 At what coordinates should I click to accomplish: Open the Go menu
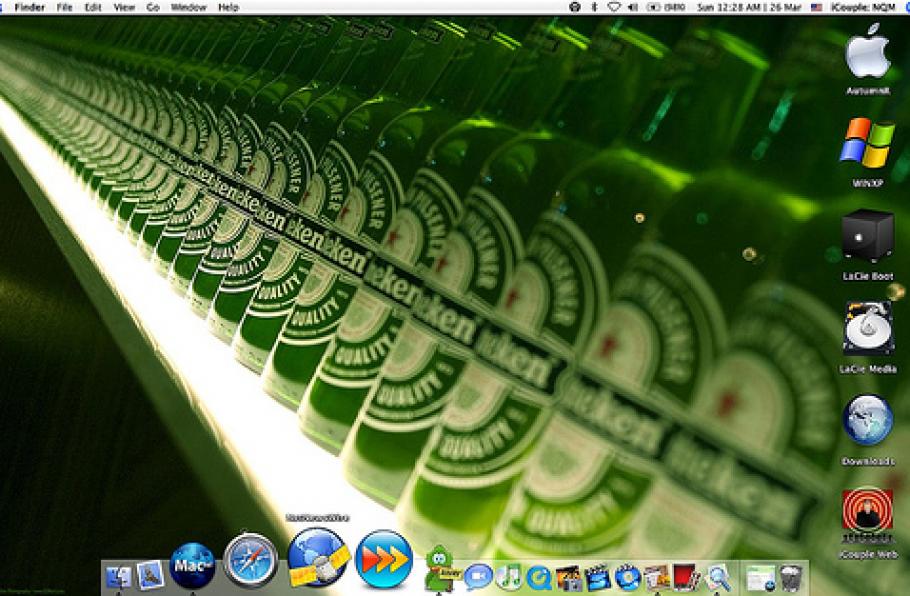(x=153, y=7)
